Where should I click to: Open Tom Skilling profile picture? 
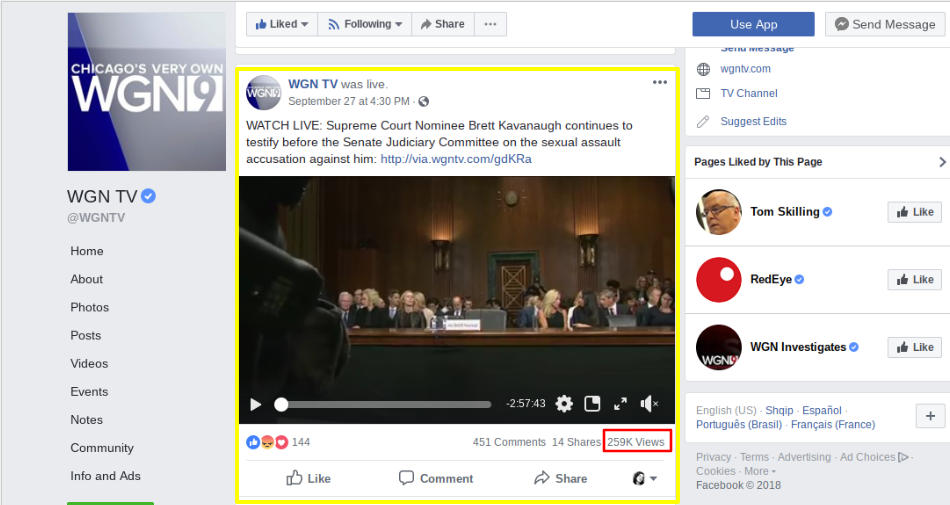point(719,212)
